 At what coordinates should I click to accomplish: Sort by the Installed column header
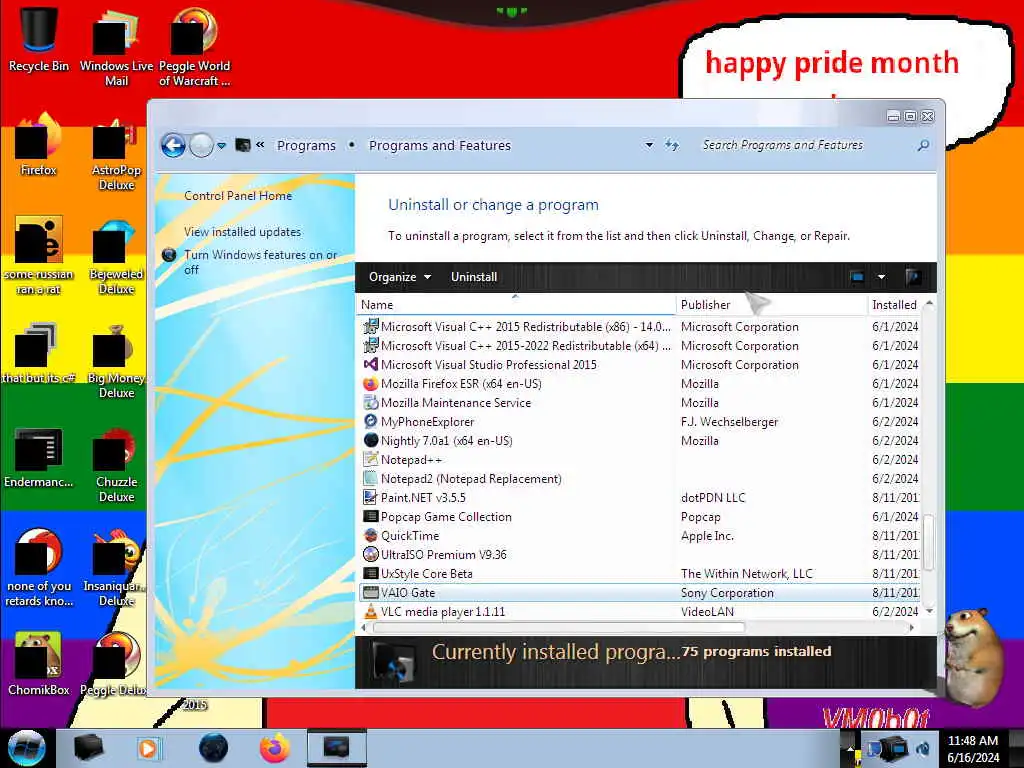(x=895, y=304)
